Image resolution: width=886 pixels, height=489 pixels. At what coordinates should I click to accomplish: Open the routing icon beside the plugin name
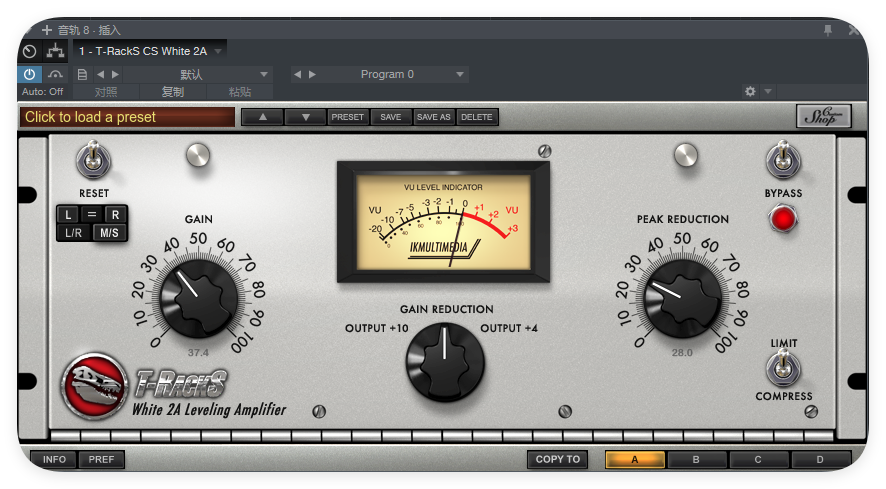55,51
